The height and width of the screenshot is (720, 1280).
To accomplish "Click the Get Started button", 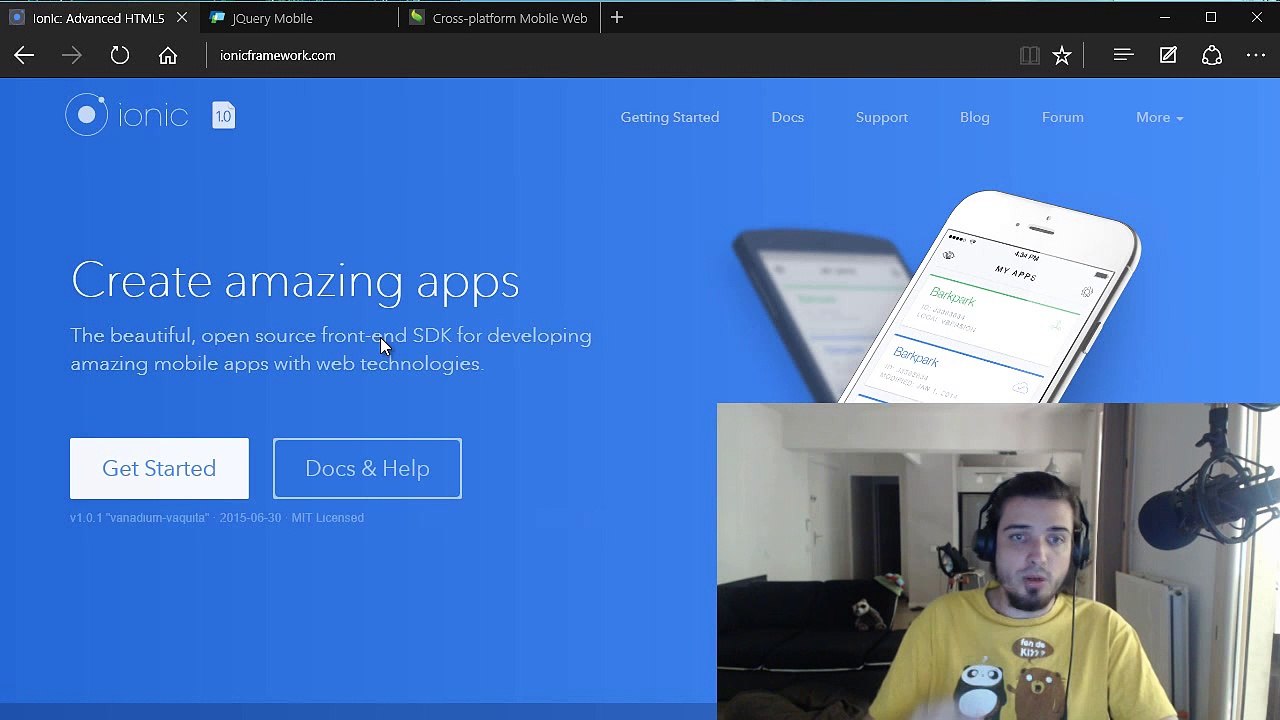I will [x=159, y=468].
